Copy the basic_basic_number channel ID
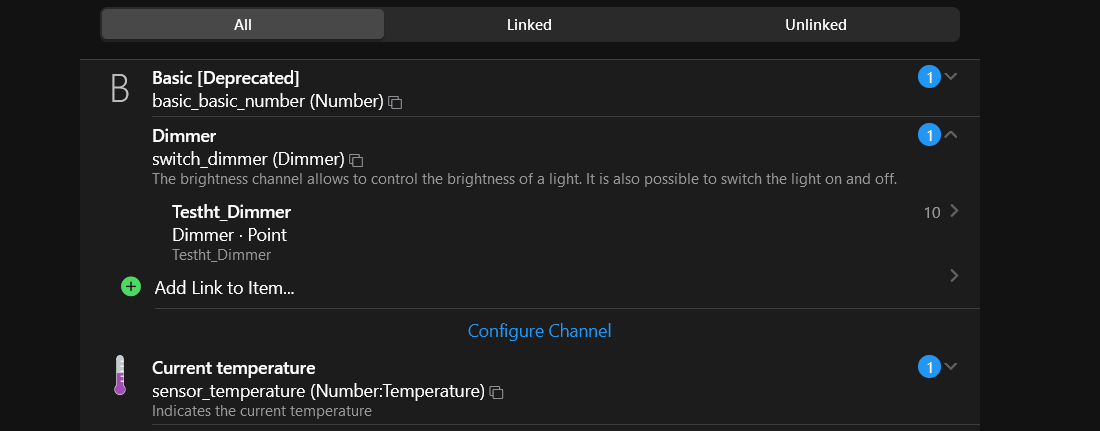 coord(396,102)
